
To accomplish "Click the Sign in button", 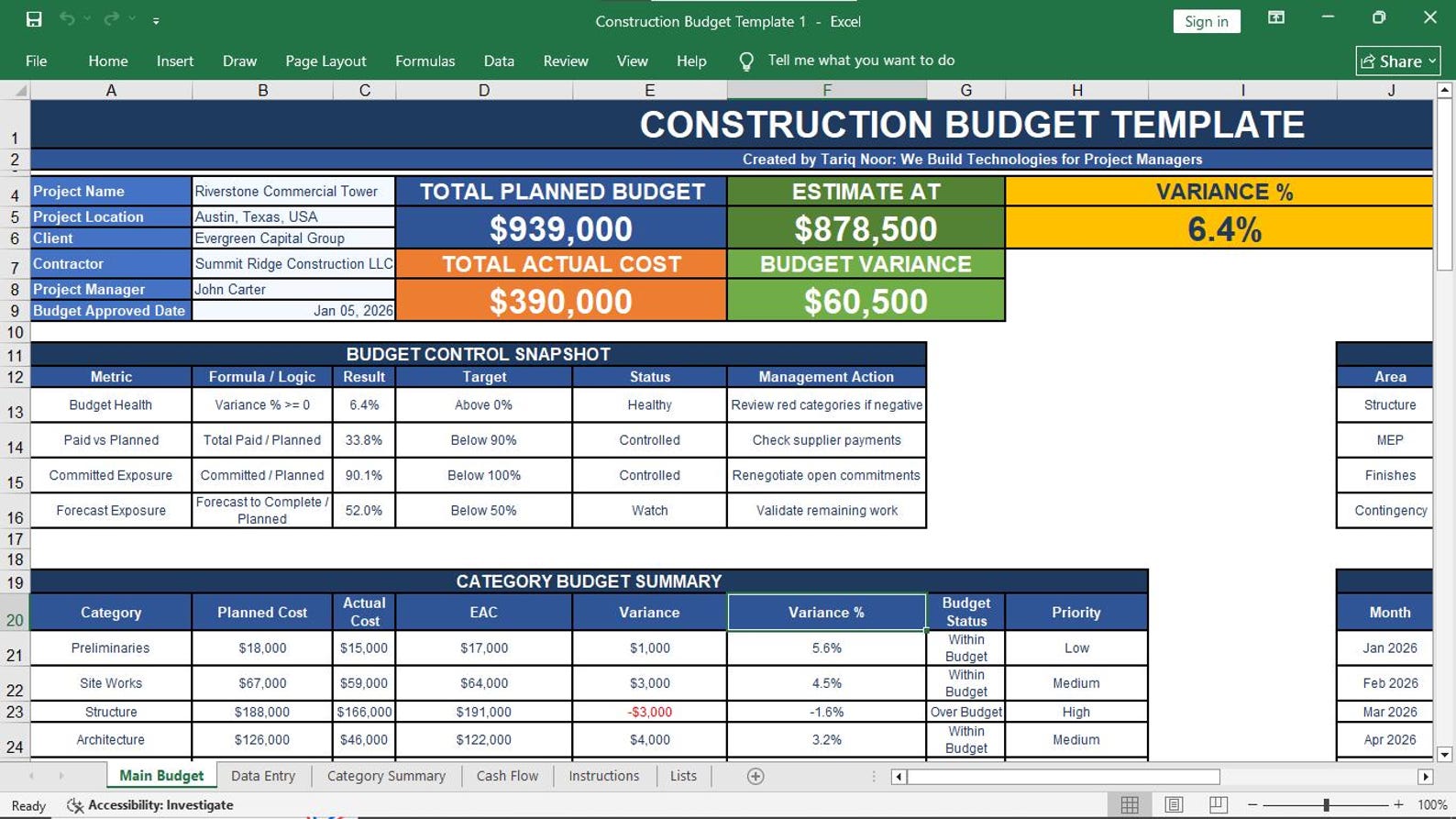I will pos(1206,21).
